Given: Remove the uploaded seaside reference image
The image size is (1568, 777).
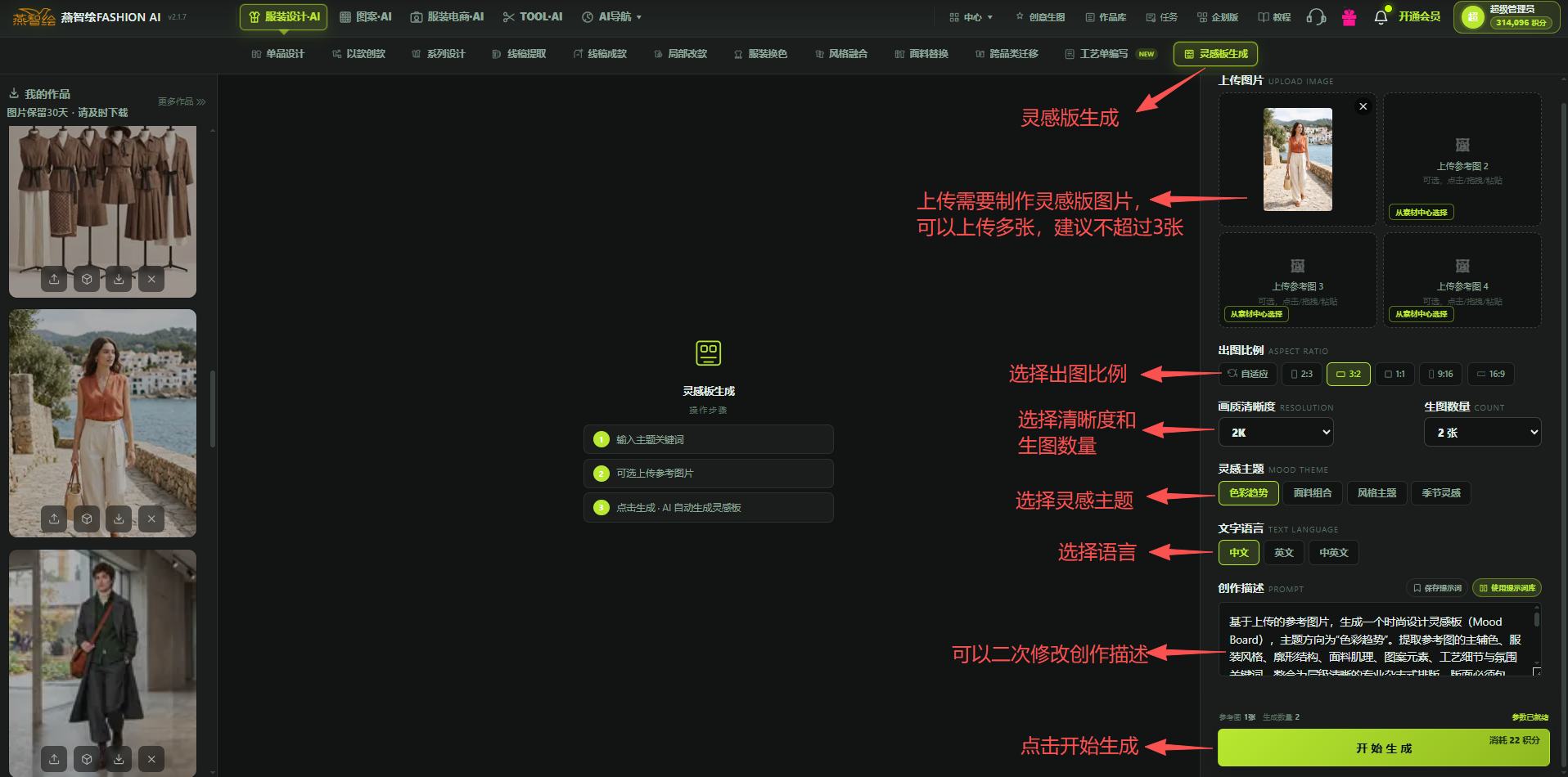Looking at the screenshot, I should click(1363, 106).
